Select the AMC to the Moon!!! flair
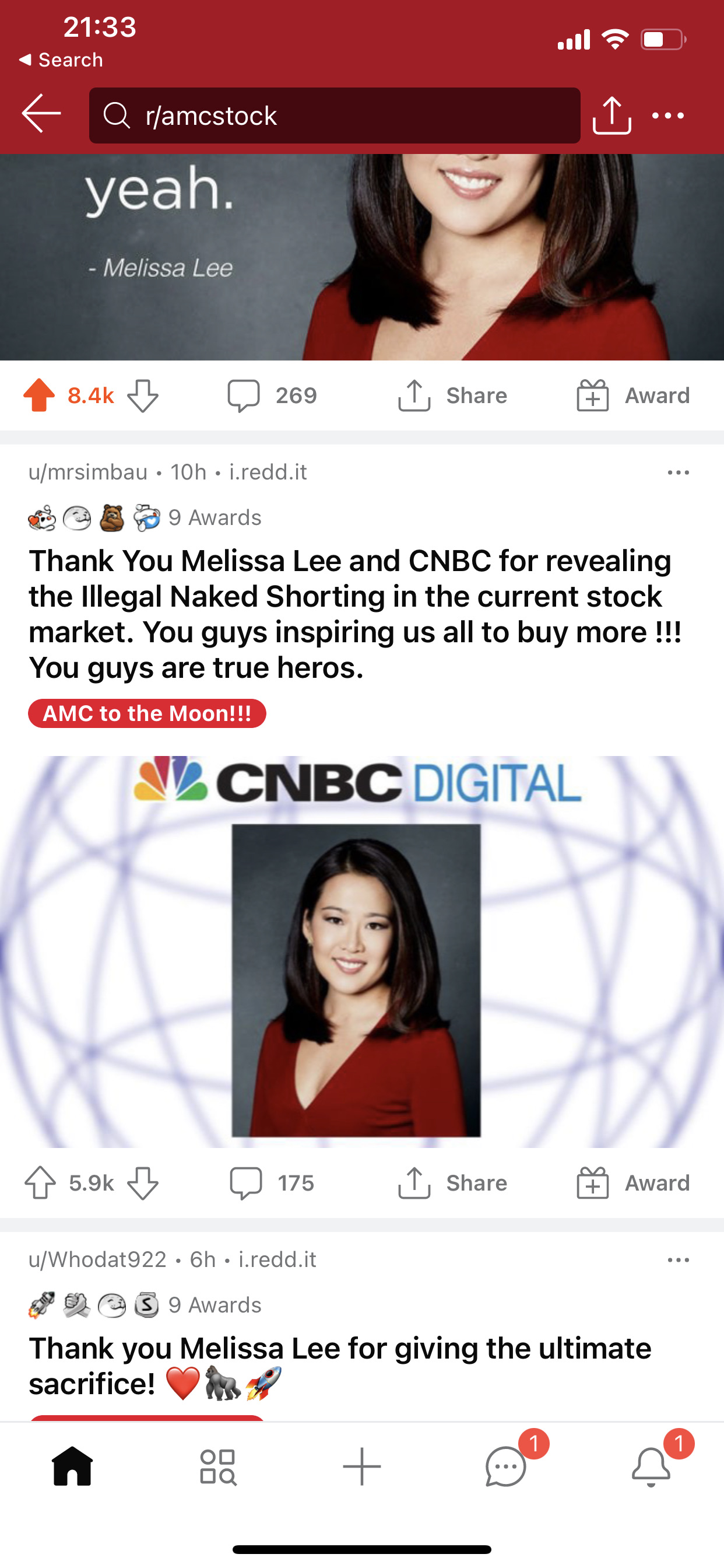Screen dimensions: 724x1568 [147, 713]
